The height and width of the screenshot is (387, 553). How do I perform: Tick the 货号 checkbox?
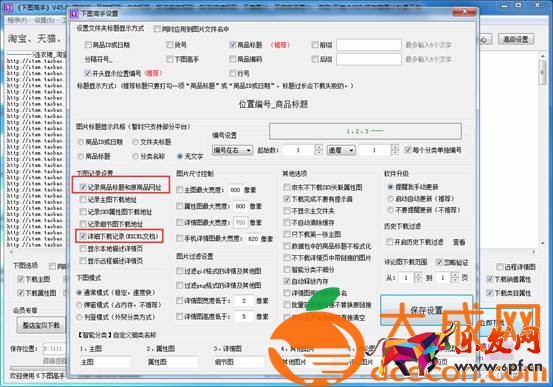coord(170,45)
